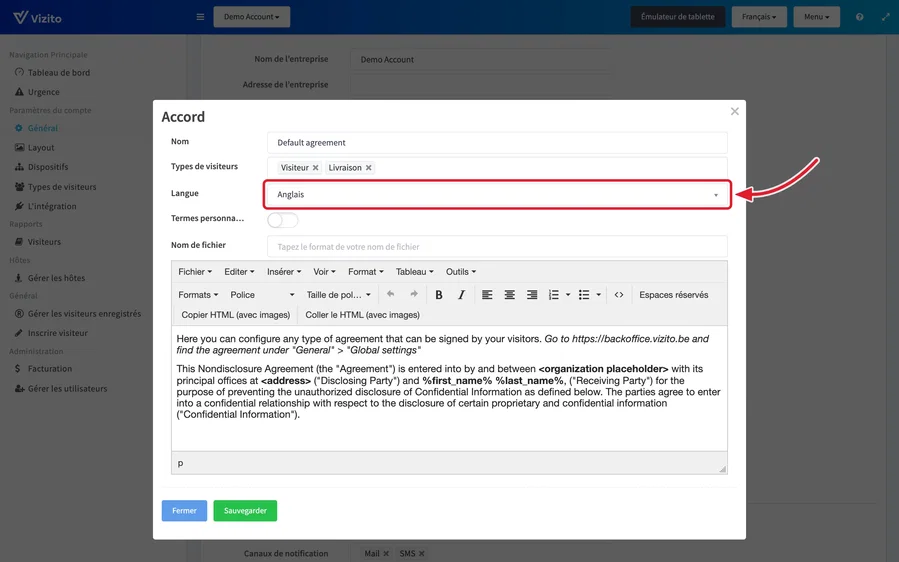Open Gérer les utilisateurs in the sidebar
The width and height of the screenshot is (899, 562).
pyautogui.click(x=61, y=388)
